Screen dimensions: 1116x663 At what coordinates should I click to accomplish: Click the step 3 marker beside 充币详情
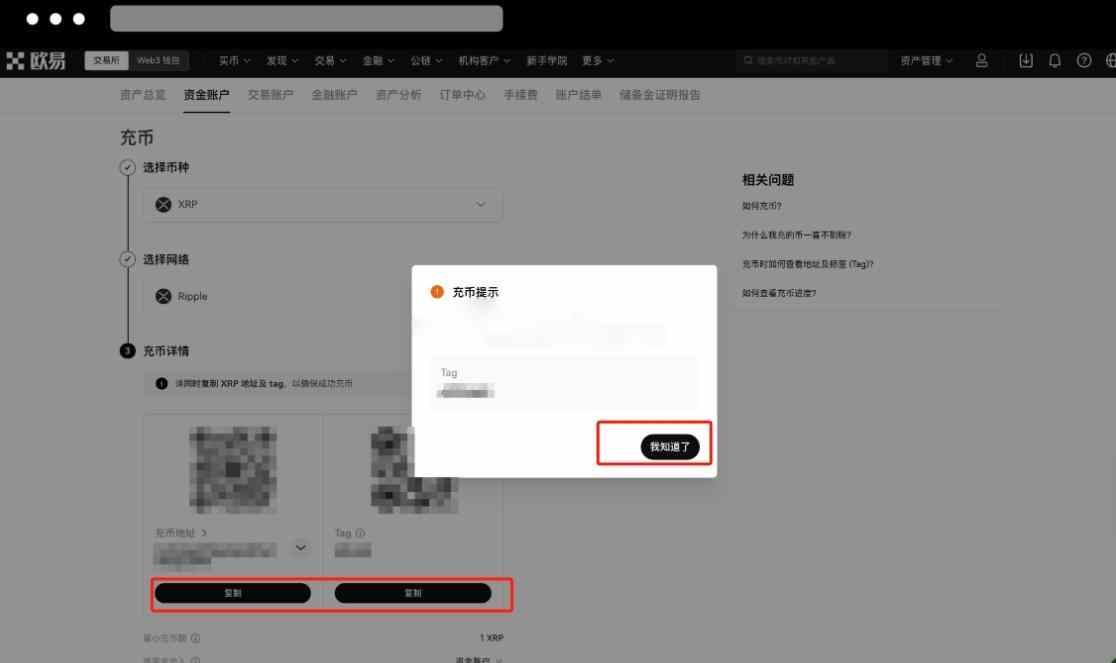coord(127,351)
